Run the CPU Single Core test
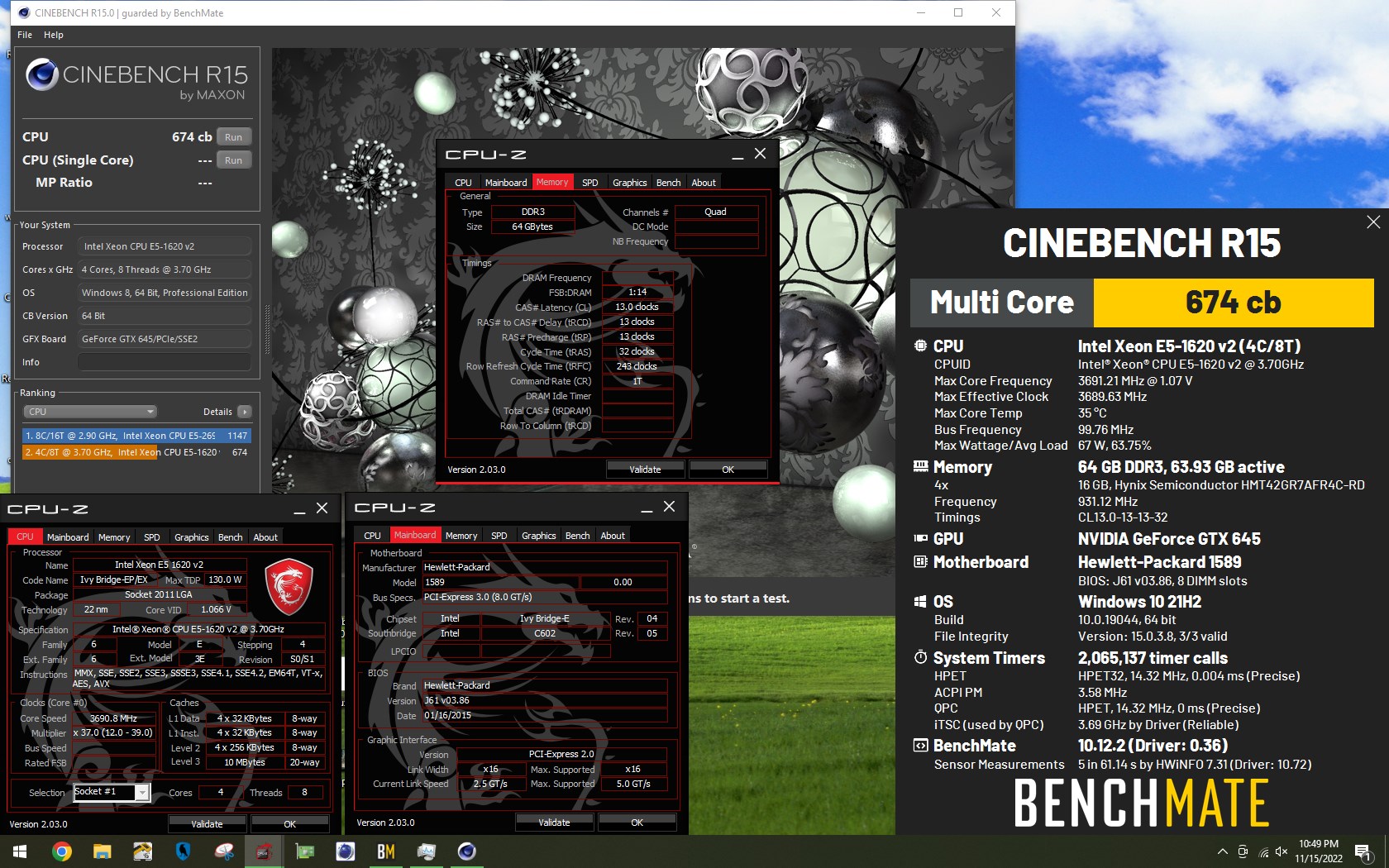 click(234, 160)
